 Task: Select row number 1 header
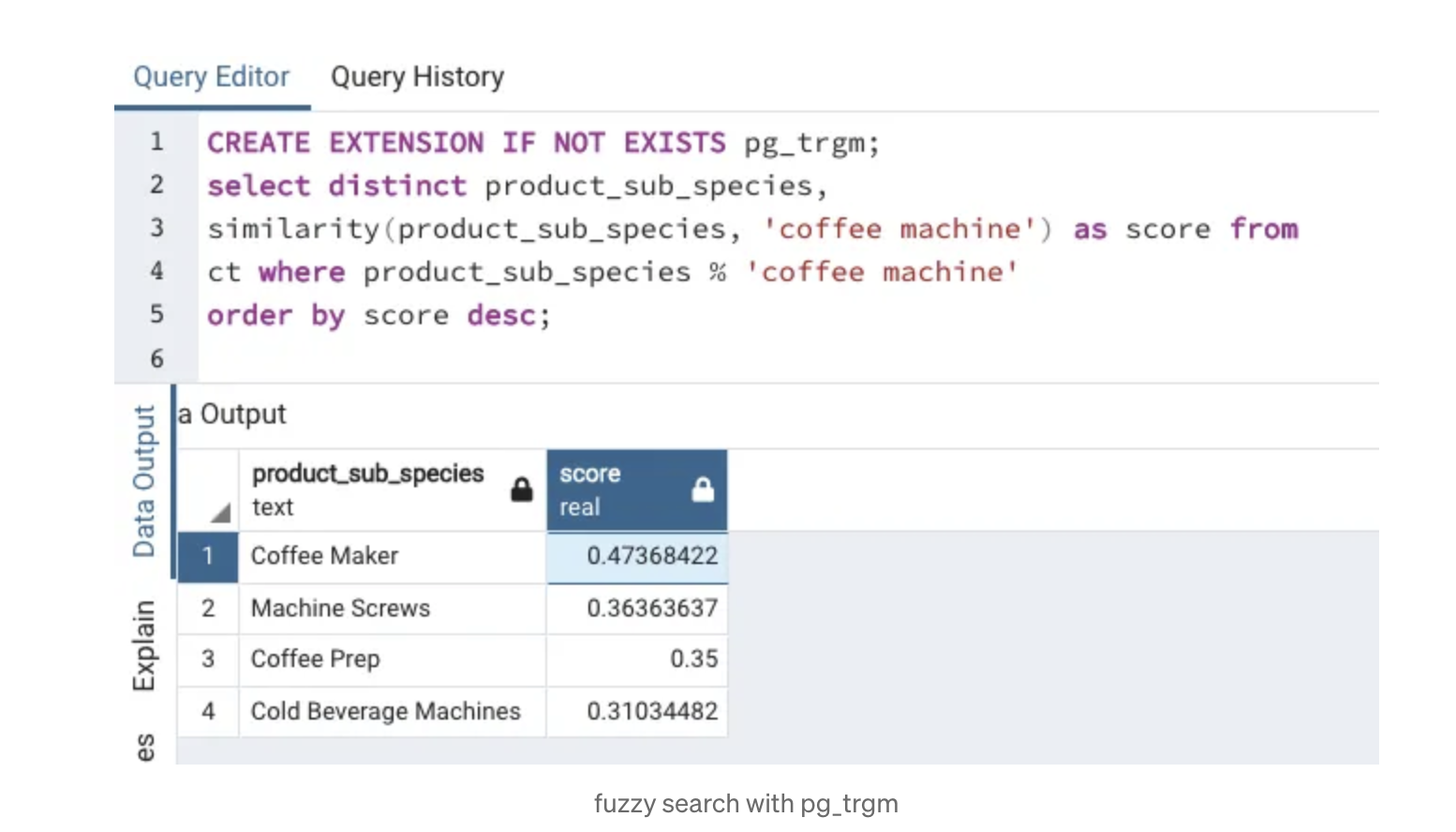(208, 557)
